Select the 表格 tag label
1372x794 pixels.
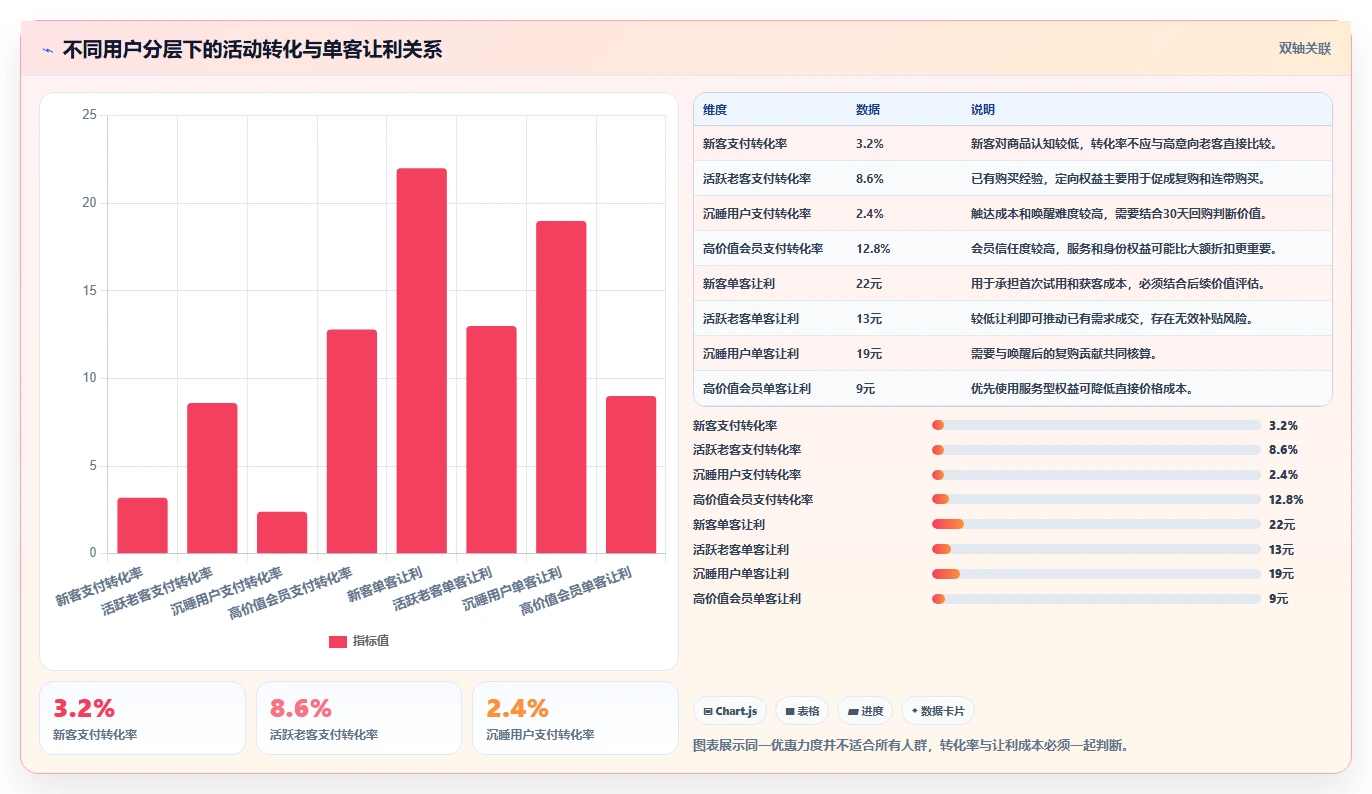click(808, 711)
